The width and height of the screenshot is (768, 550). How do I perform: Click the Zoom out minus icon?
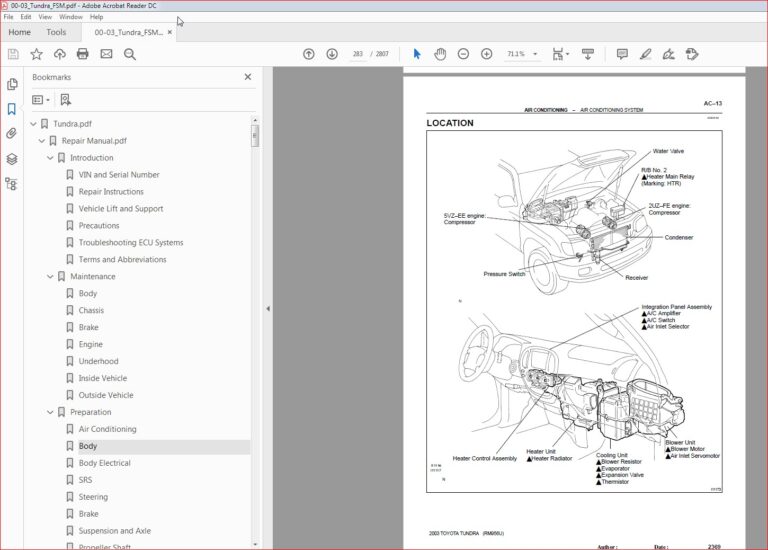tap(463, 54)
